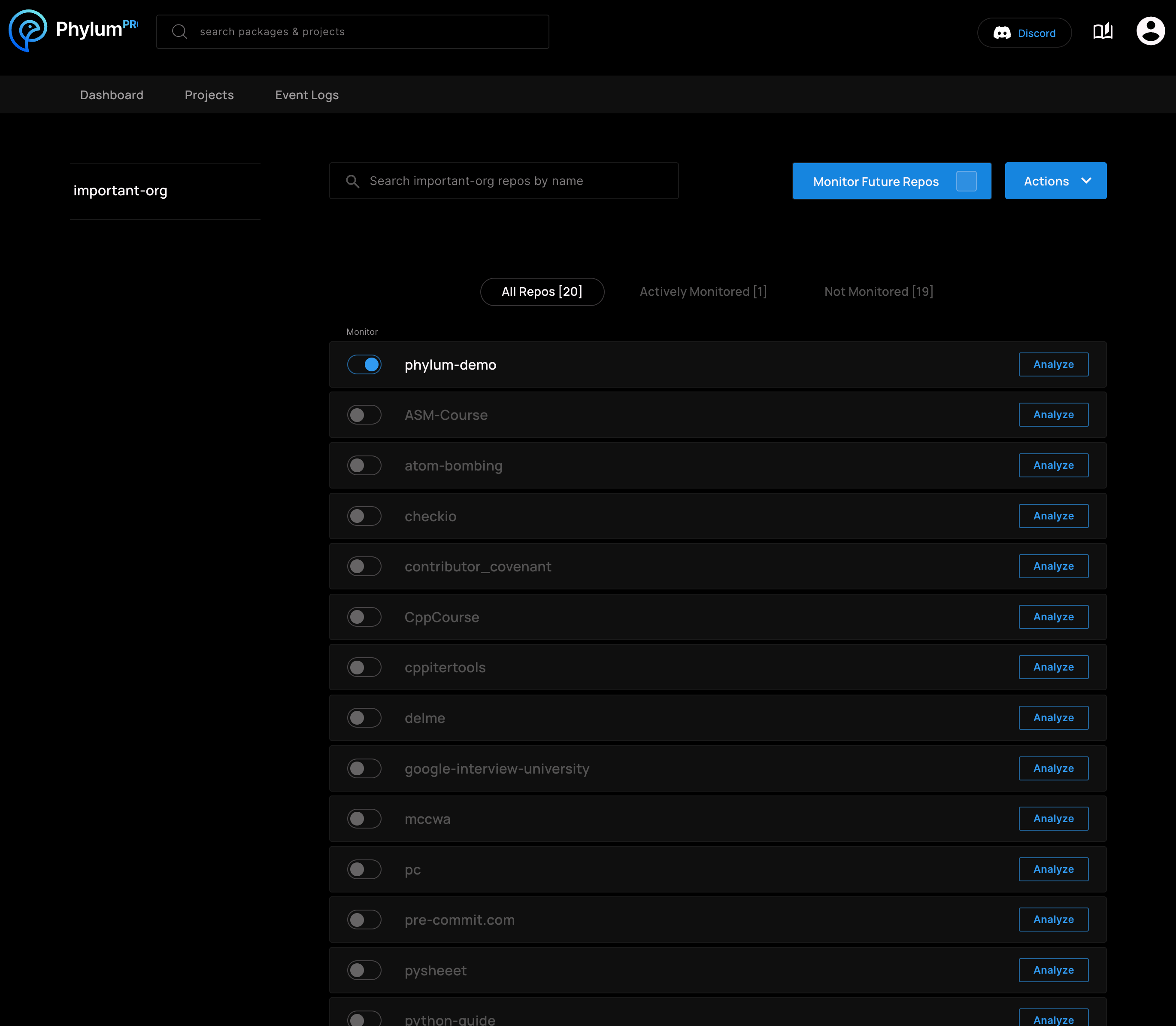
Task: Enable monitoring for atom-bombing
Action: tap(364, 465)
